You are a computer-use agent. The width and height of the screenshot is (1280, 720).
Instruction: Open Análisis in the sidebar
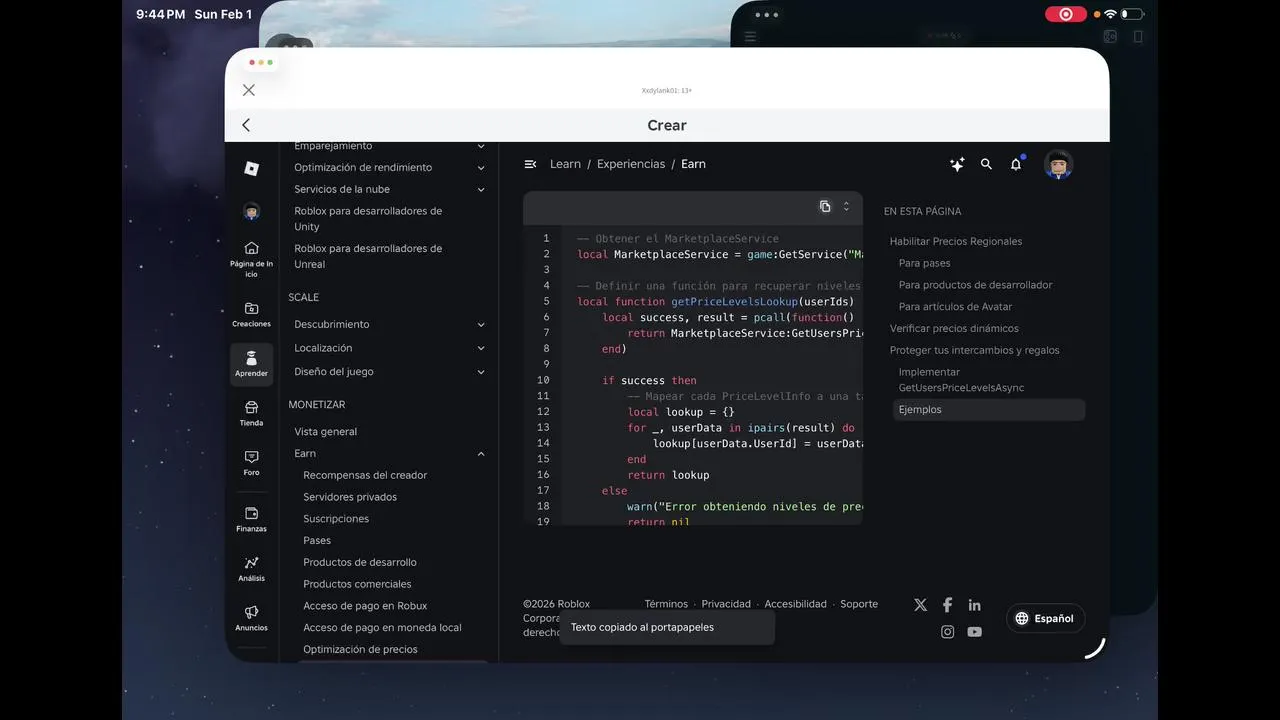coord(251,569)
